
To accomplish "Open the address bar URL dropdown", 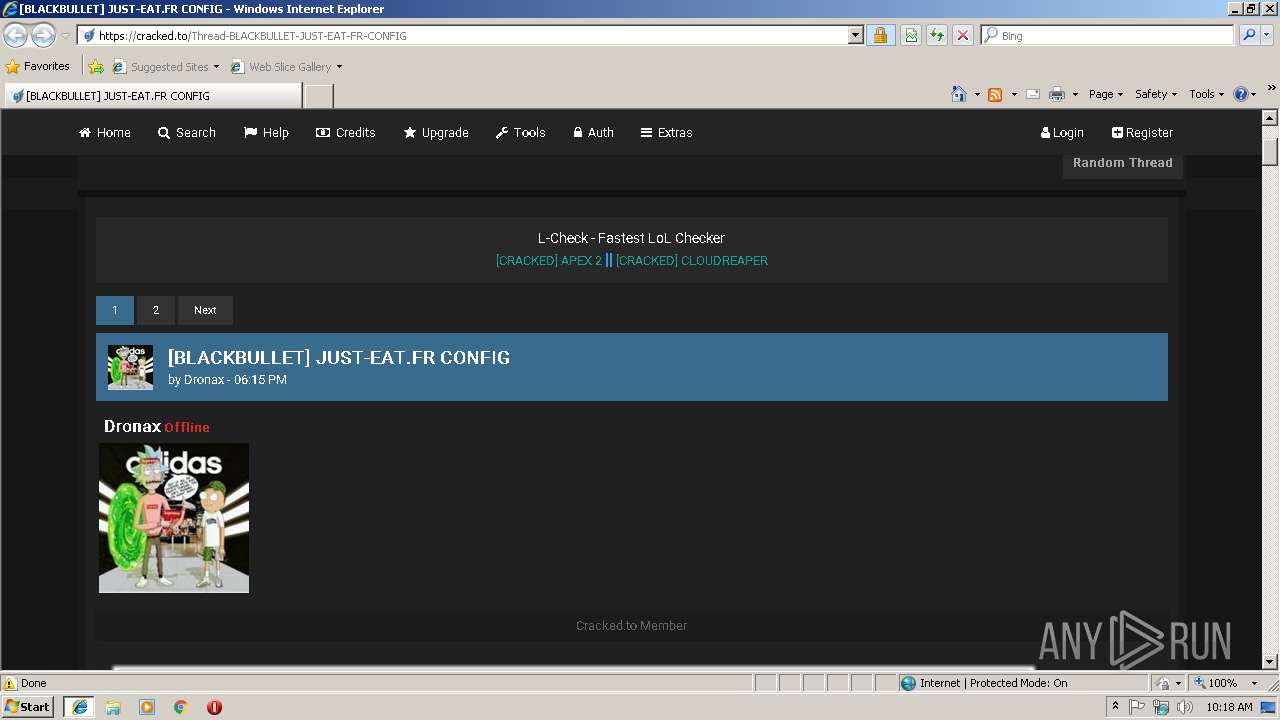I will [855, 35].
